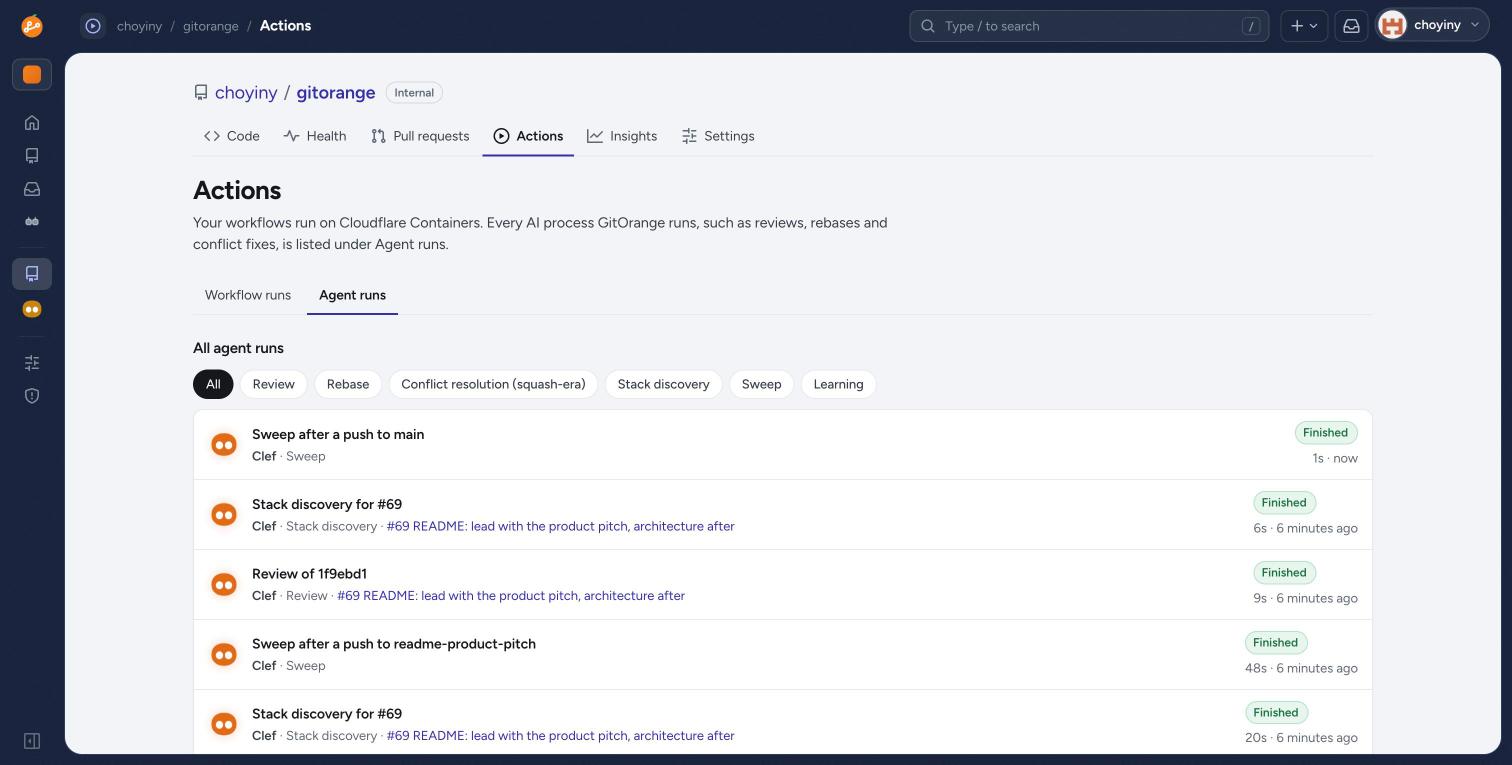Open the plus create-new dropdown
This screenshot has height=765, width=1512.
[x=1304, y=26]
